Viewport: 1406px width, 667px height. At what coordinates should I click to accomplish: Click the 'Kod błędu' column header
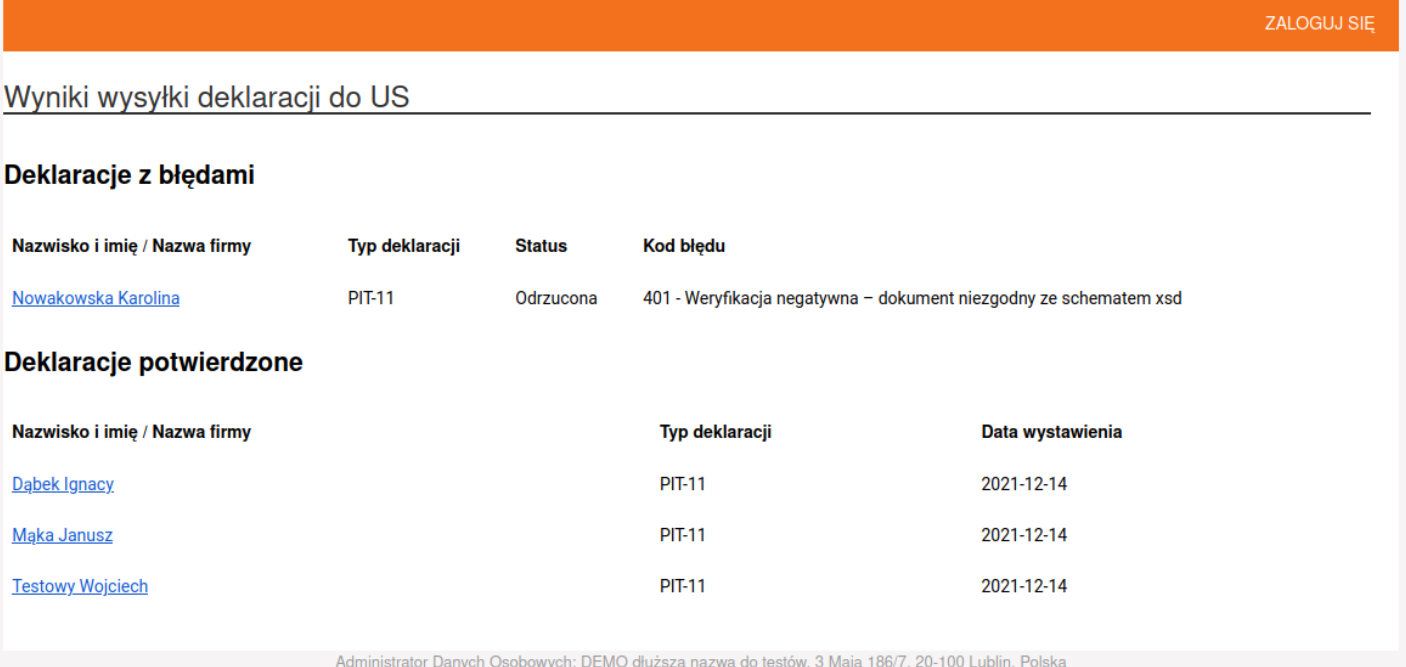click(x=683, y=246)
